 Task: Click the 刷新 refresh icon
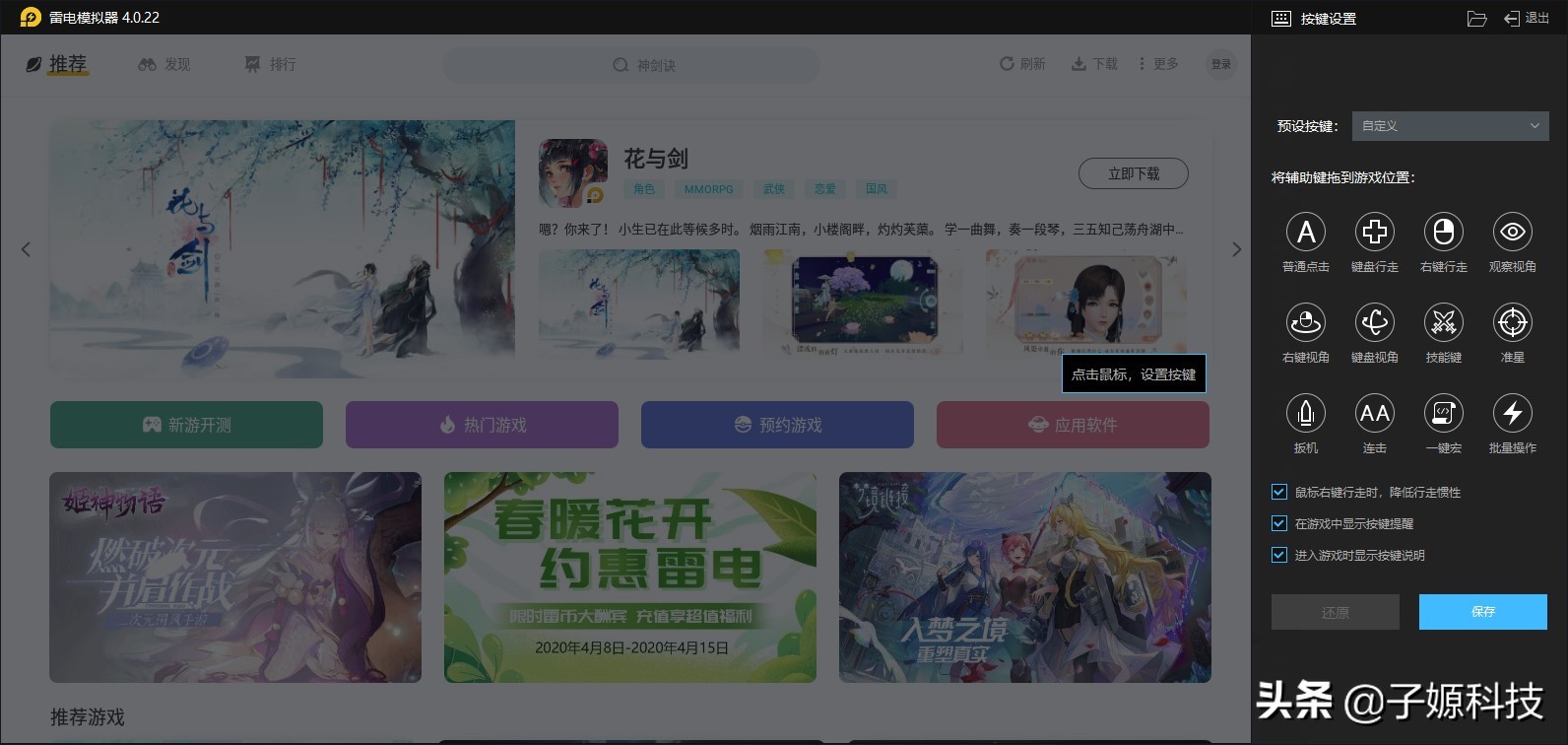tap(1007, 63)
